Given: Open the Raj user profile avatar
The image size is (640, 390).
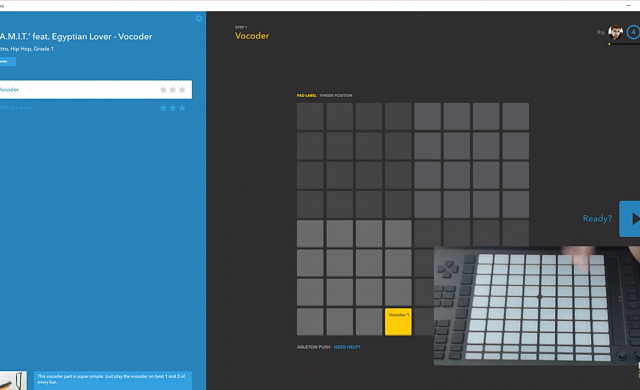Looking at the screenshot, I should click(x=616, y=32).
